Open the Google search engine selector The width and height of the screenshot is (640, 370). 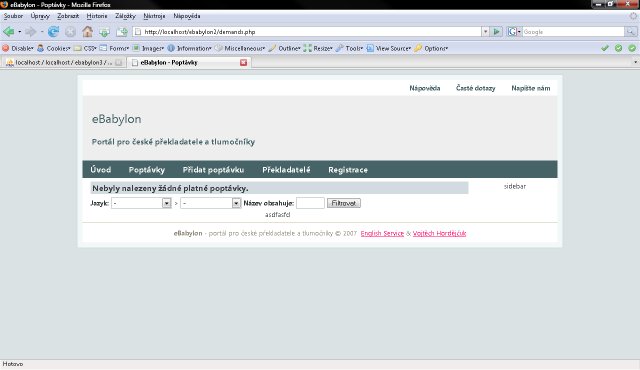pyautogui.click(x=513, y=31)
